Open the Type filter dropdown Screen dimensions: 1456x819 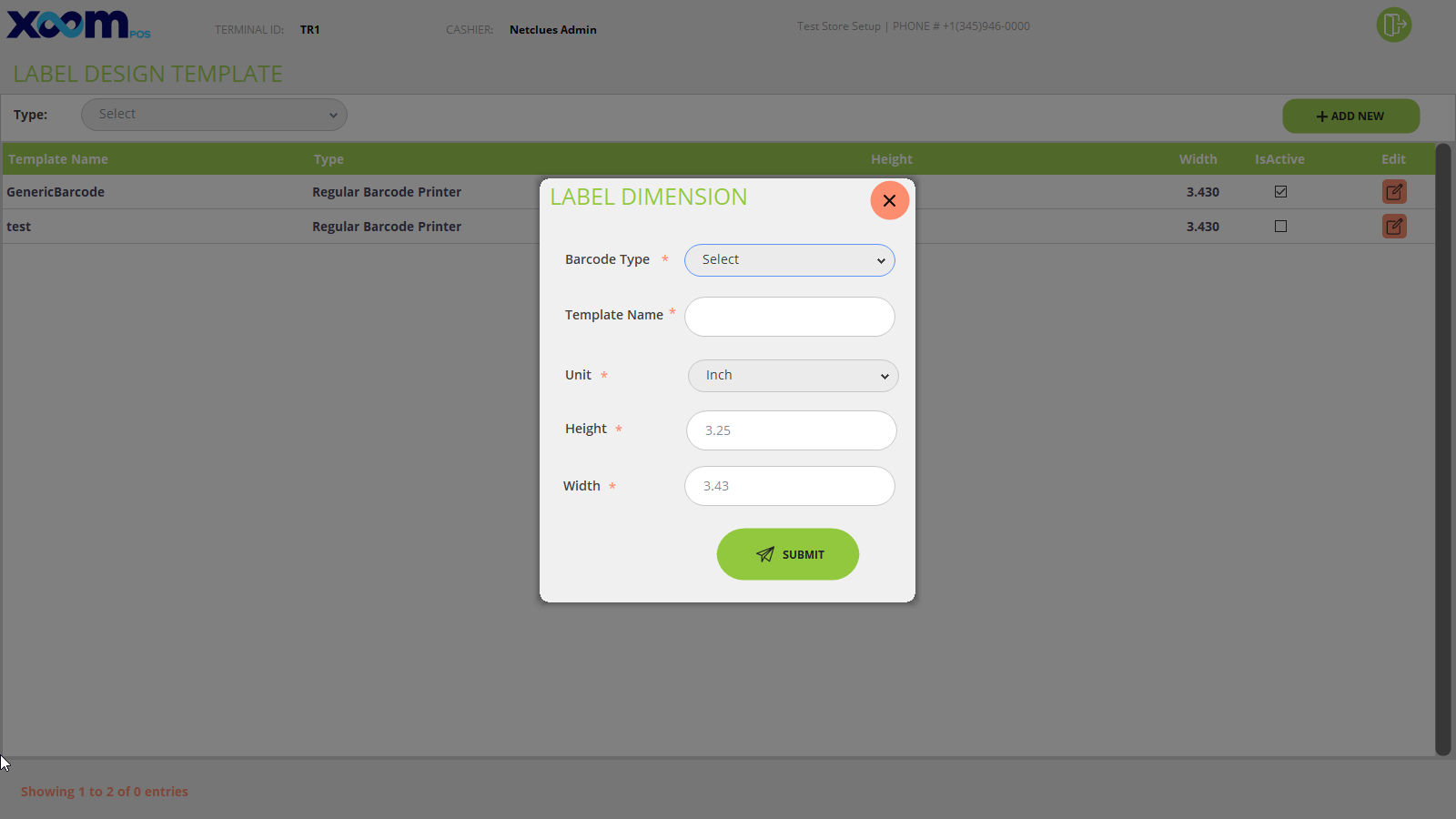214,115
